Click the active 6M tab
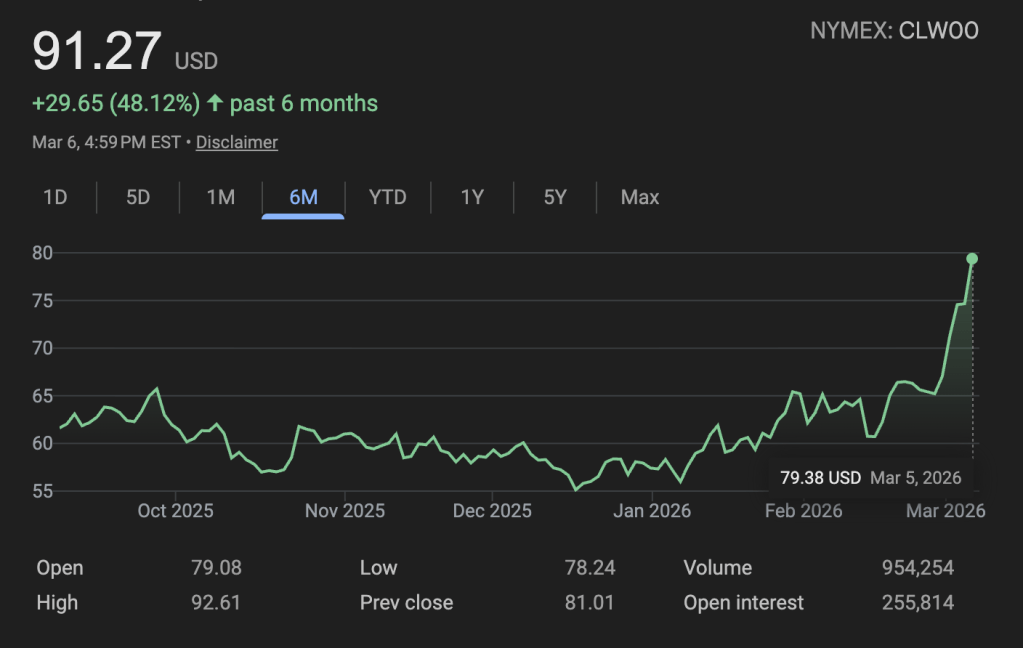The image size is (1023, 648). [x=303, y=197]
